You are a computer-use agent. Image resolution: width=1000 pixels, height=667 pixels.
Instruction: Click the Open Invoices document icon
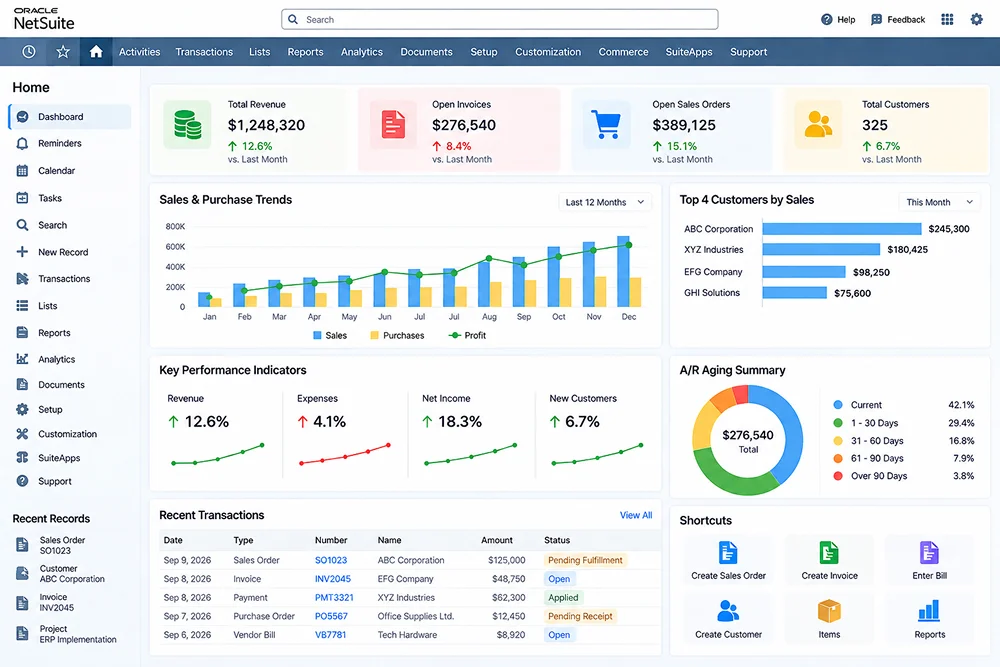(x=393, y=125)
